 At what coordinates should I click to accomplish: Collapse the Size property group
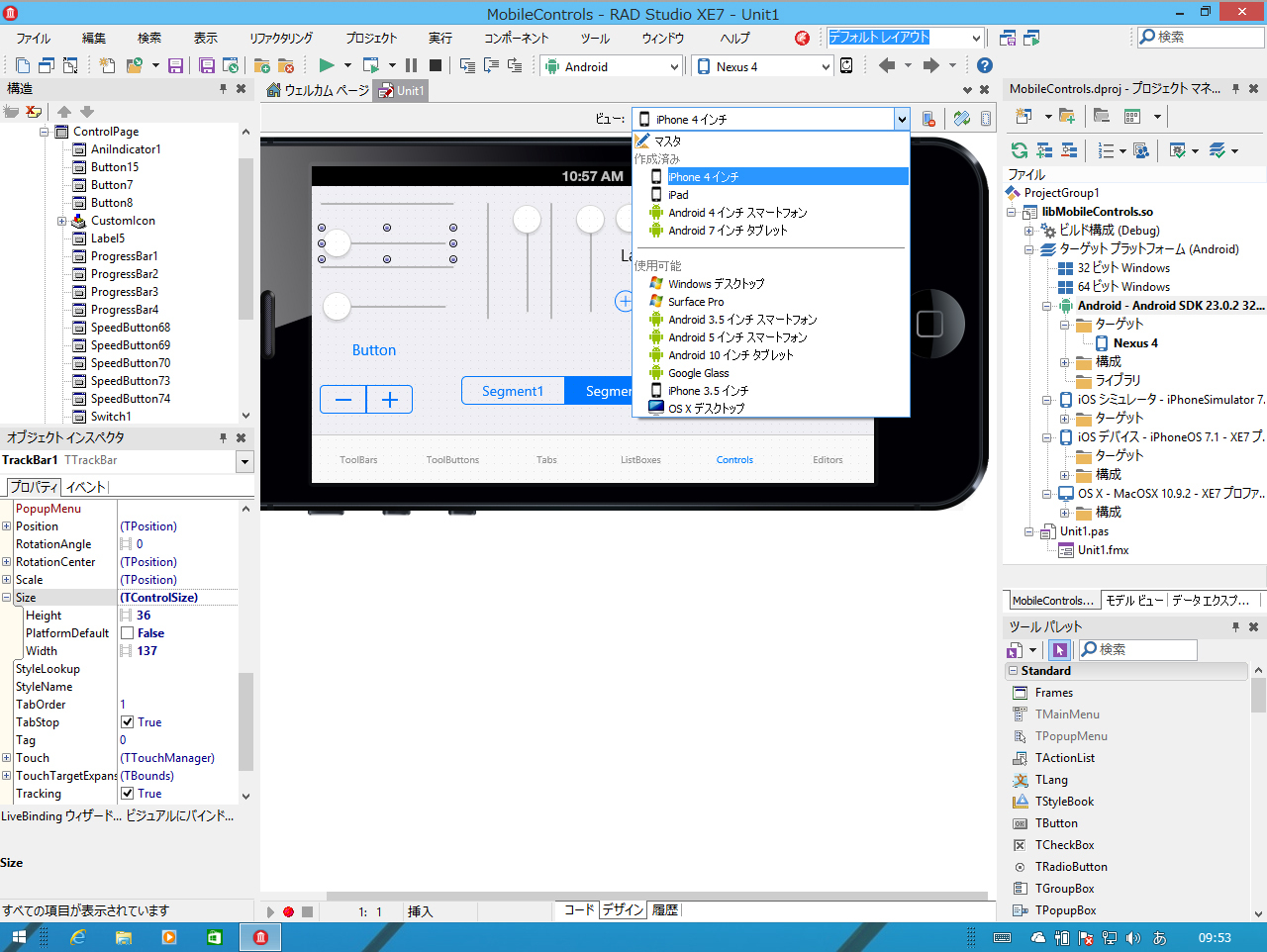pyautogui.click(x=6, y=598)
